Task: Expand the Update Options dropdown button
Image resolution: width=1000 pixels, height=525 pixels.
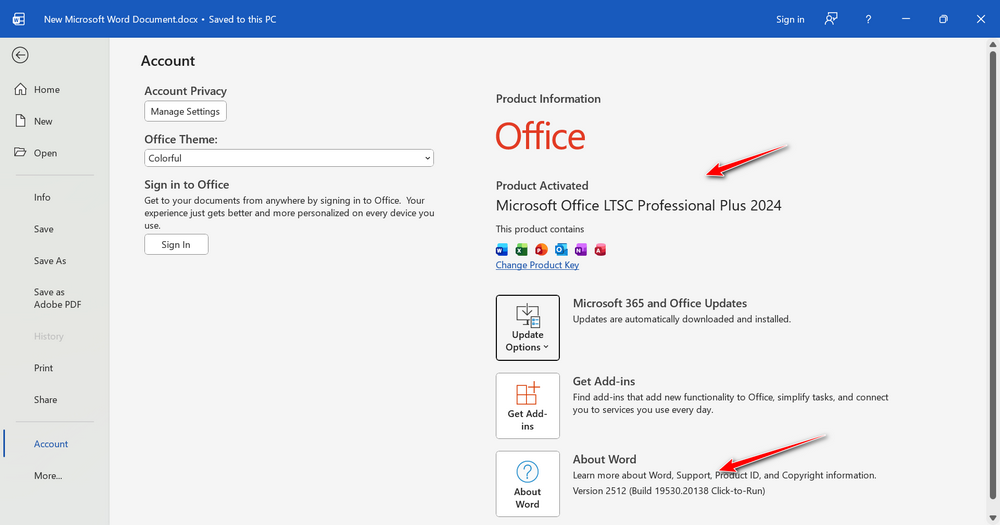Action: click(x=527, y=328)
